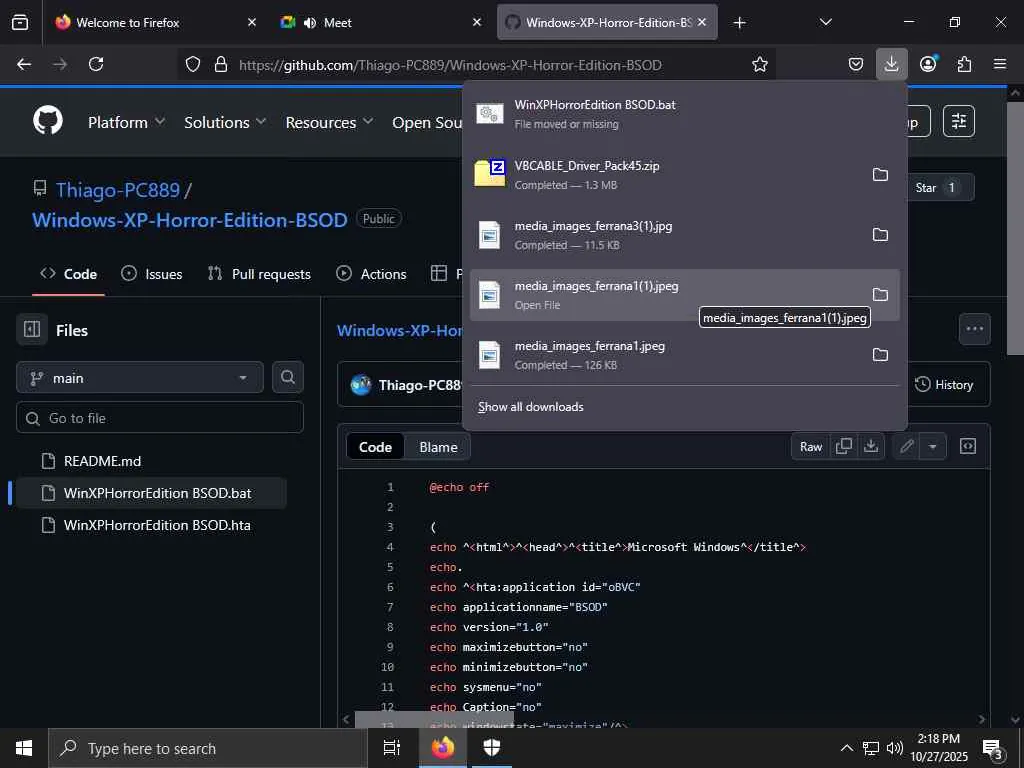Show folder for VBCABLE_Driver_Pack45.zip
The image size is (1024, 768).
tap(880, 174)
